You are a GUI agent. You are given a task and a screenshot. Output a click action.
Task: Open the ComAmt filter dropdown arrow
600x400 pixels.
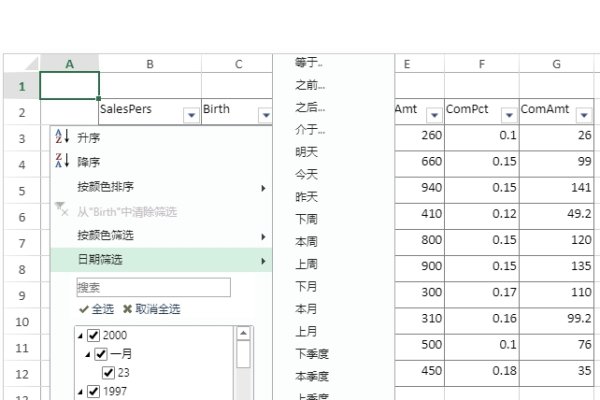click(x=584, y=115)
